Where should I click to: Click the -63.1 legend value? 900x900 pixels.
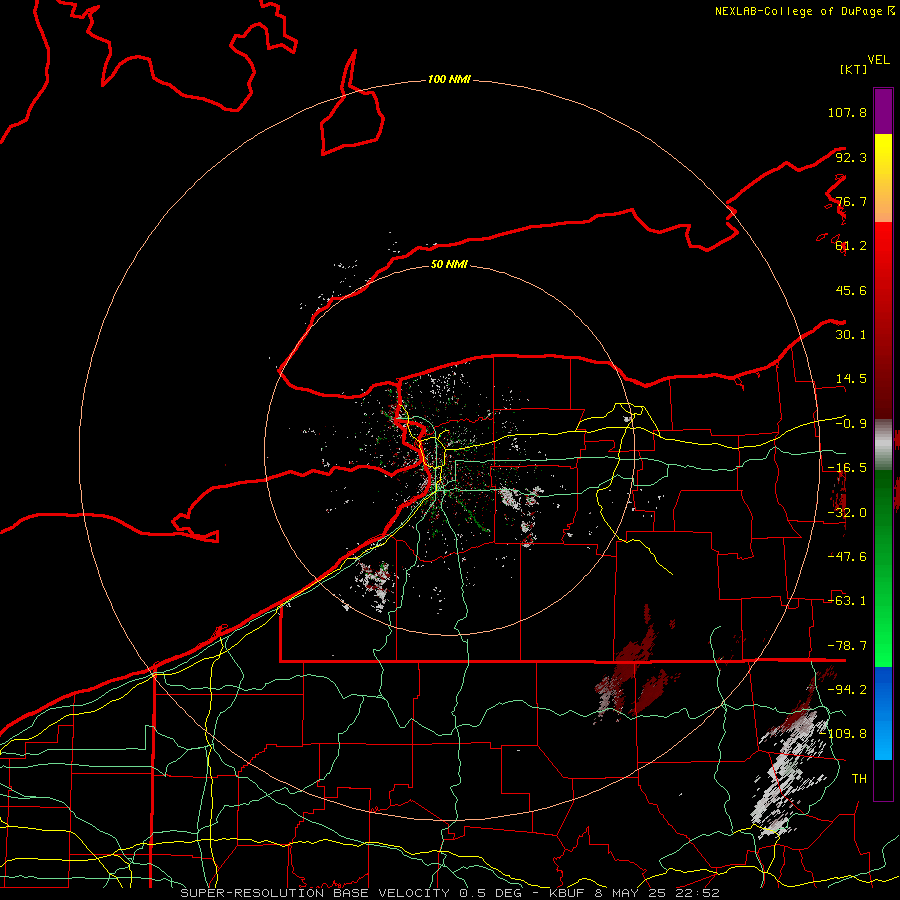coord(847,601)
